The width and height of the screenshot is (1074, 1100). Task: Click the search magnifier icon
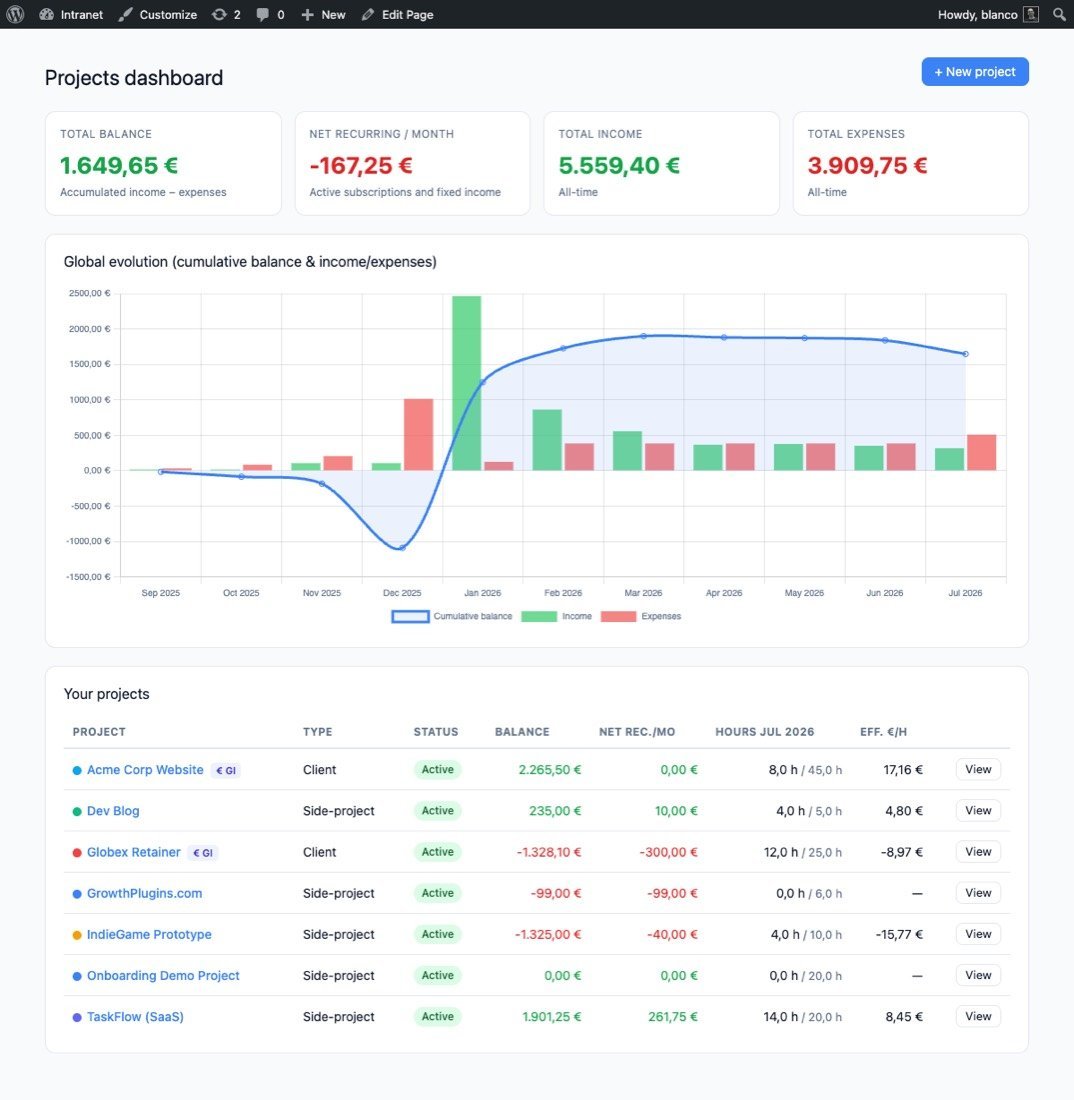pos(1059,14)
